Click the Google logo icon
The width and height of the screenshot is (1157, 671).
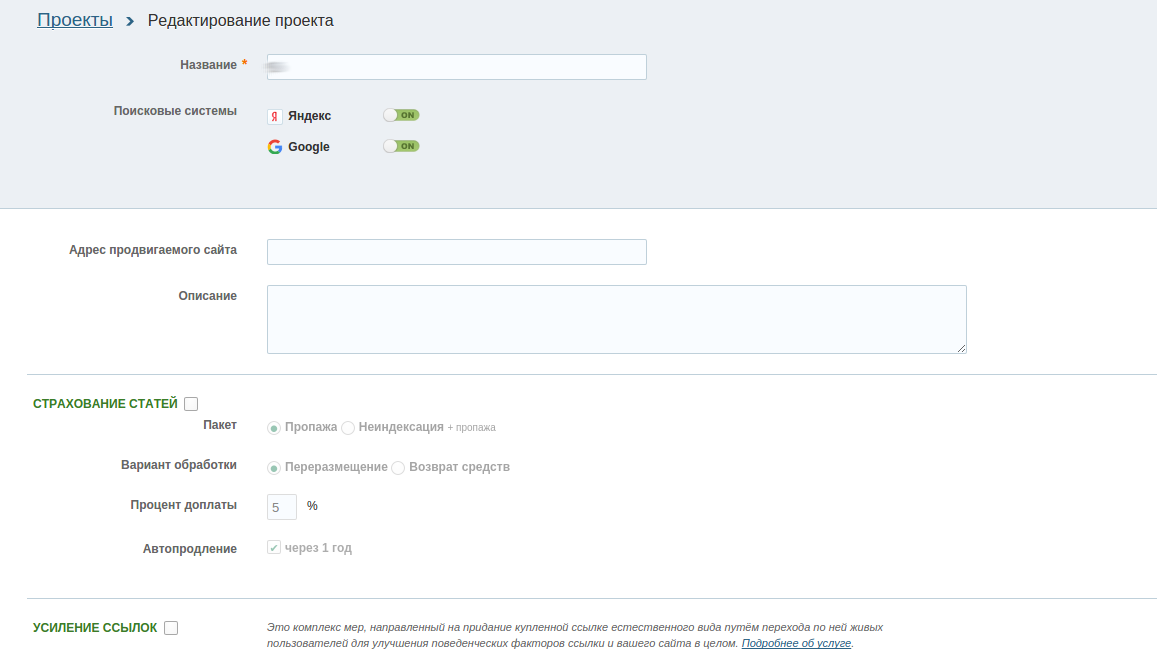click(x=274, y=147)
